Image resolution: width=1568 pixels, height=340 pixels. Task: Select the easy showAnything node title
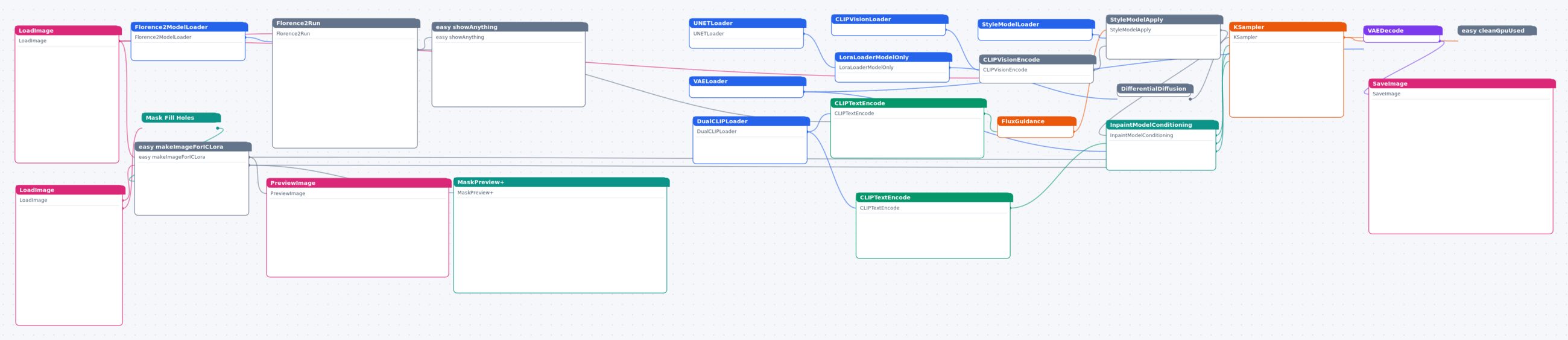coord(510,27)
